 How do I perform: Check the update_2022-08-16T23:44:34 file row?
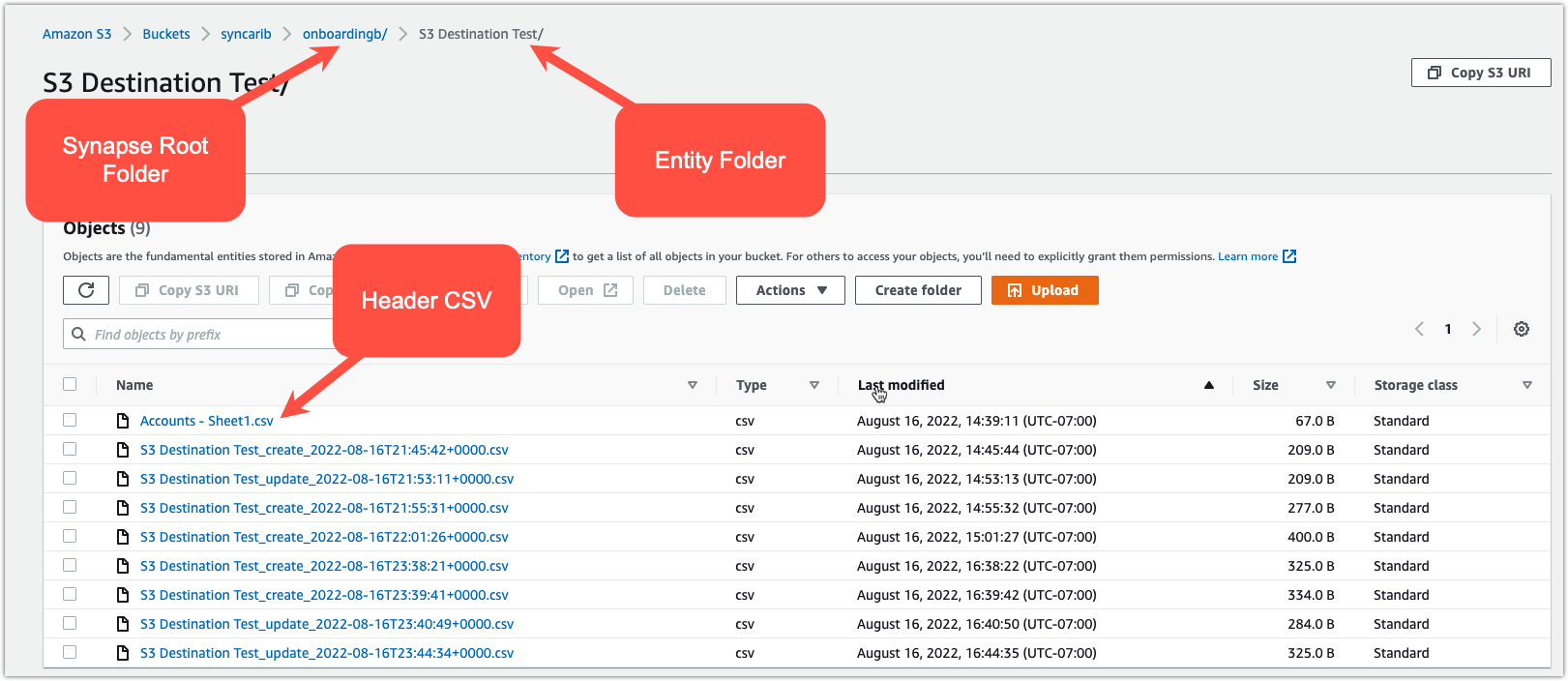click(70, 652)
